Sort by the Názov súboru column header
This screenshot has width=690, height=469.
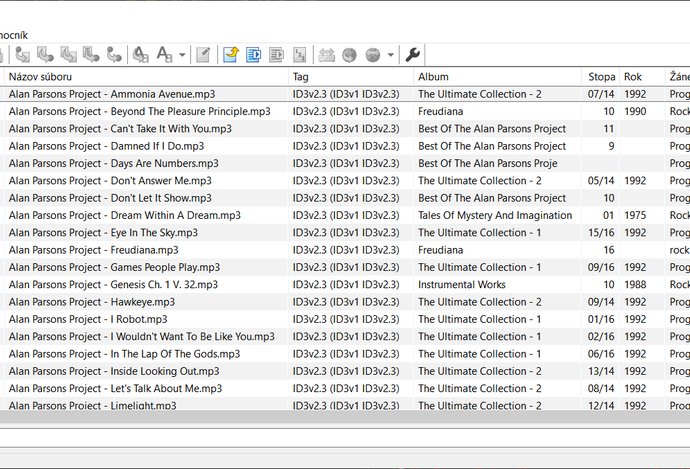(x=145, y=76)
